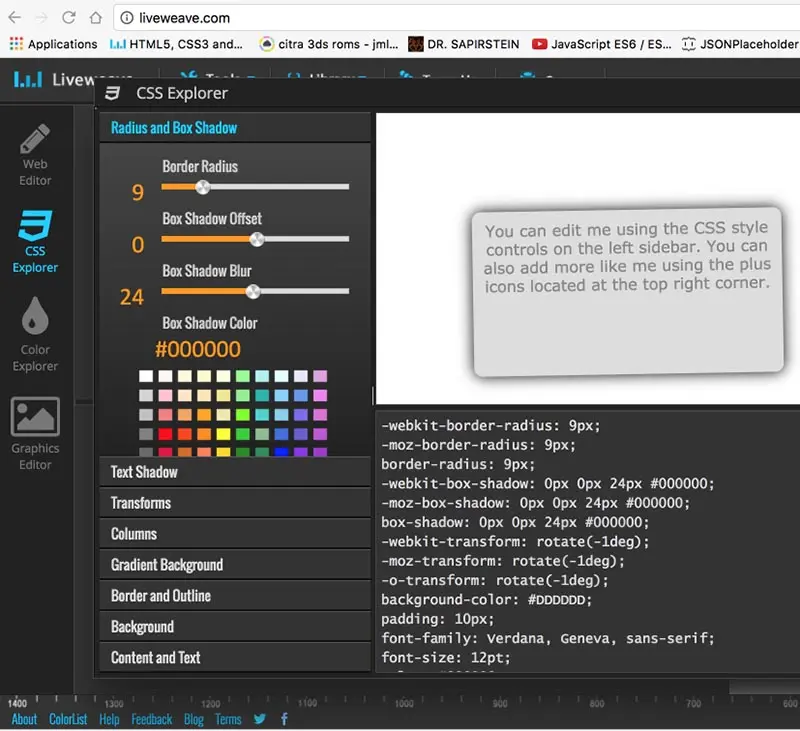The width and height of the screenshot is (800, 731).
Task: Open the Graphics Editor image icon
Action: pos(35,416)
